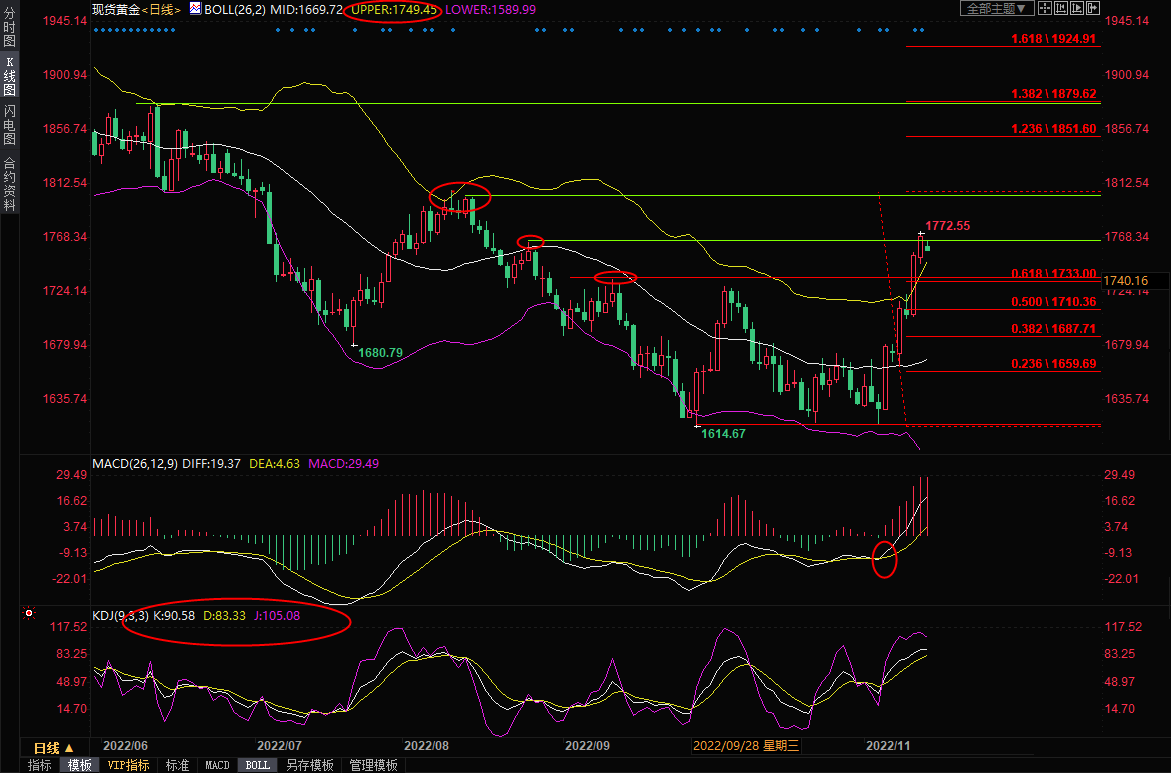Click the 另存模板 button
Screen dimensions: 1171x773
click(x=309, y=765)
